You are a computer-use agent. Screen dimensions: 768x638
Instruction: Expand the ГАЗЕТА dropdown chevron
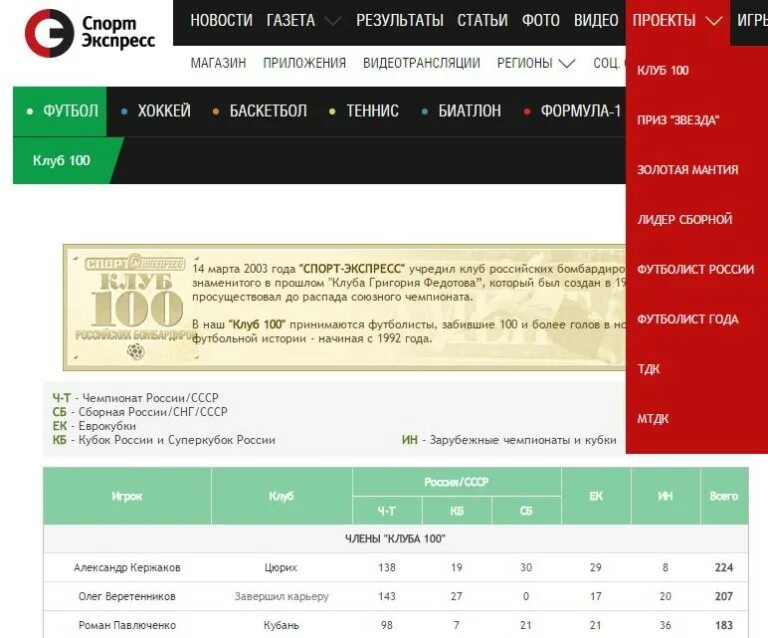pos(333,22)
